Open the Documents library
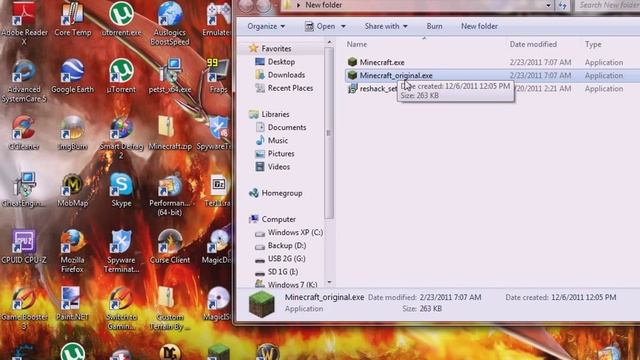The height and width of the screenshot is (360, 640). [x=287, y=127]
